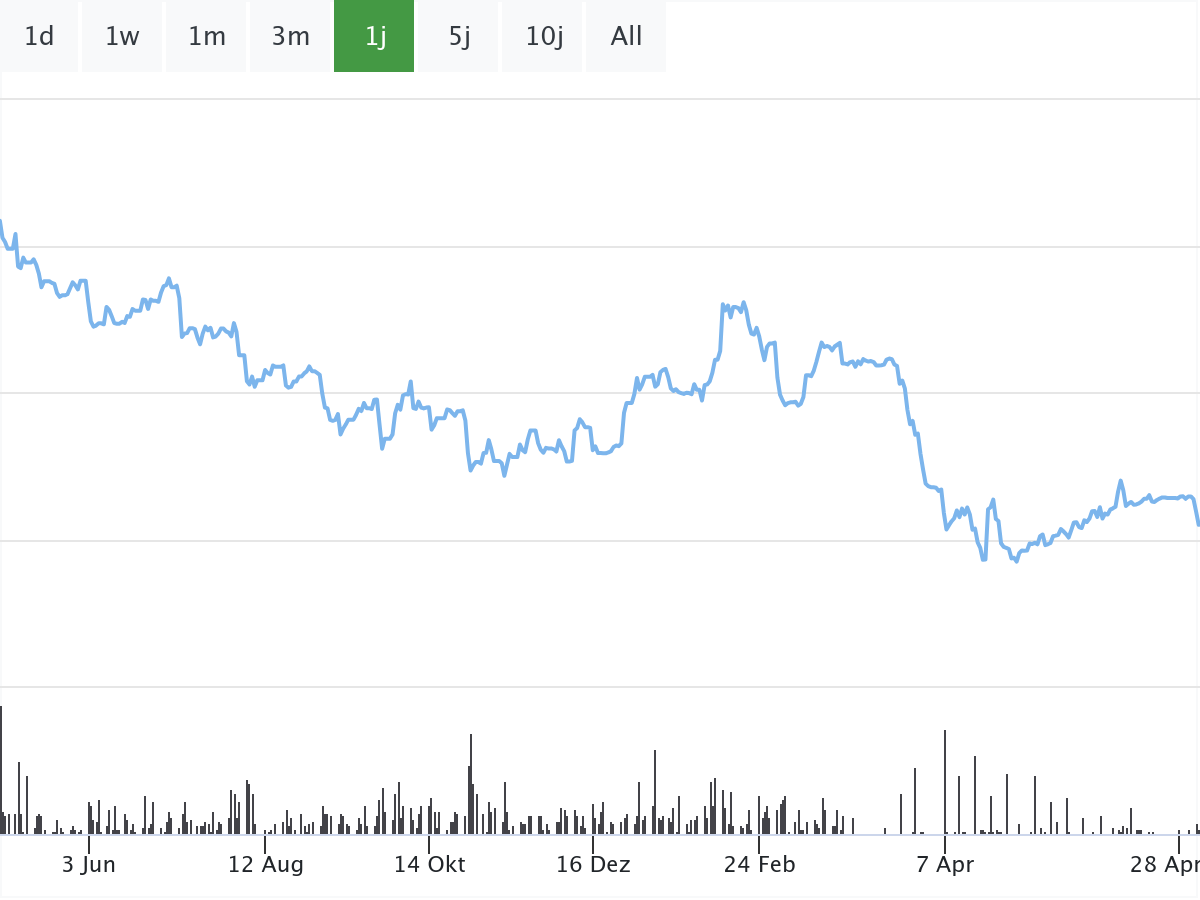This screenshot has height=900, width=1200.
Task: Select the 14 Okt date marker
Action: [429, 864]
